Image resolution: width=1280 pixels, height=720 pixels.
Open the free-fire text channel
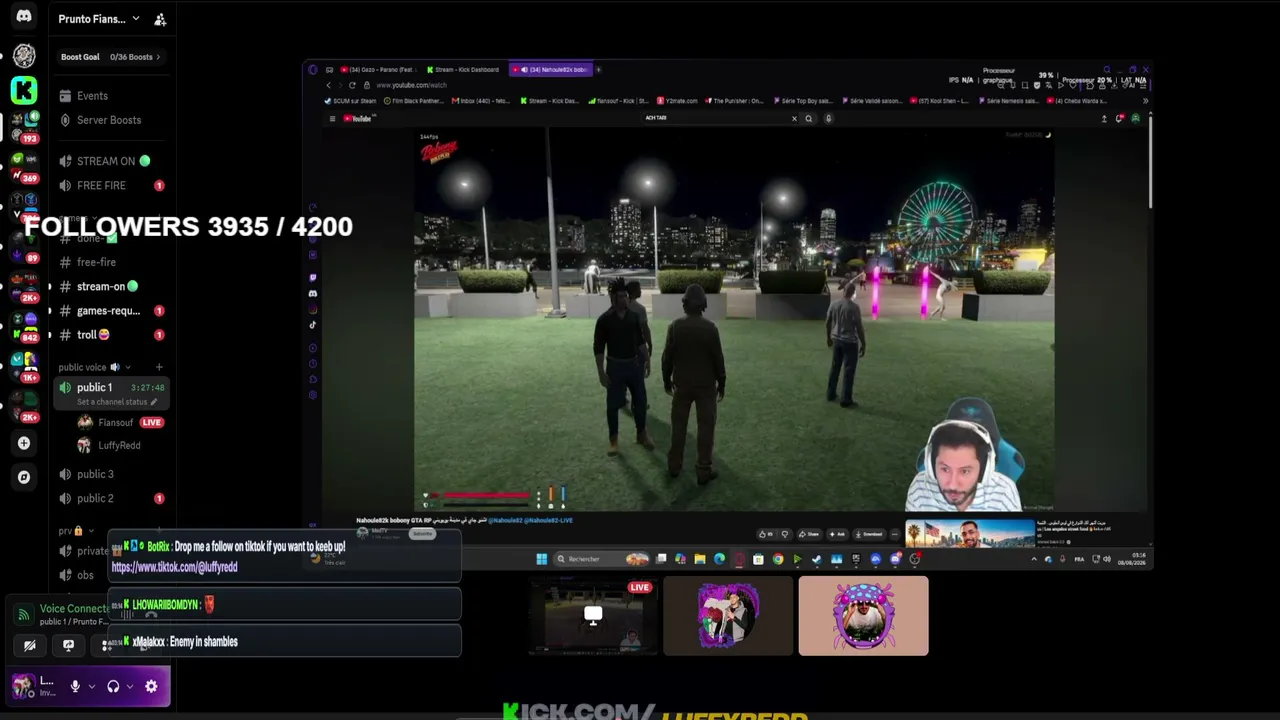coord(112,262)
